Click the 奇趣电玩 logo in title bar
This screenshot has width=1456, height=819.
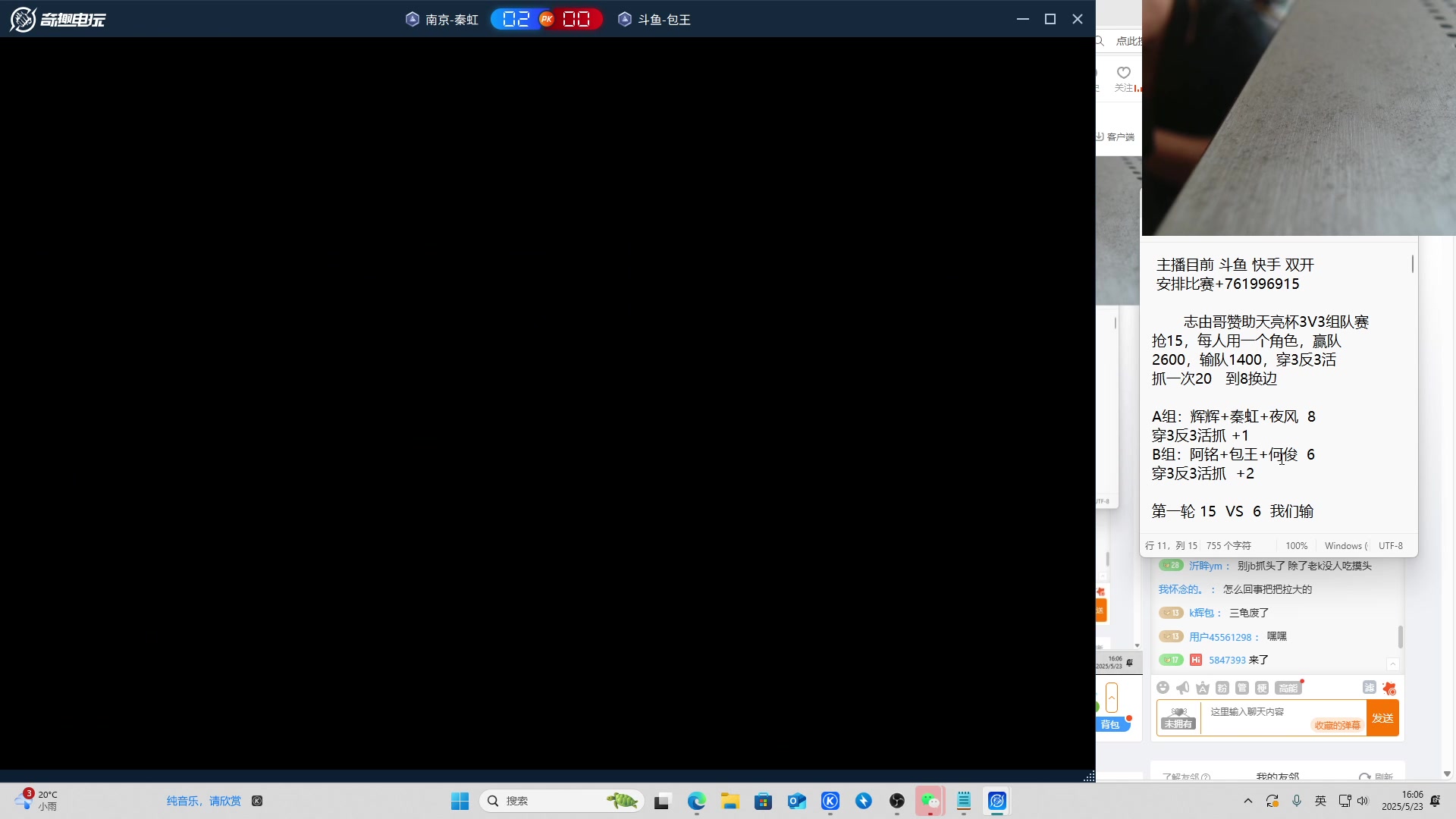pos(58,19)
